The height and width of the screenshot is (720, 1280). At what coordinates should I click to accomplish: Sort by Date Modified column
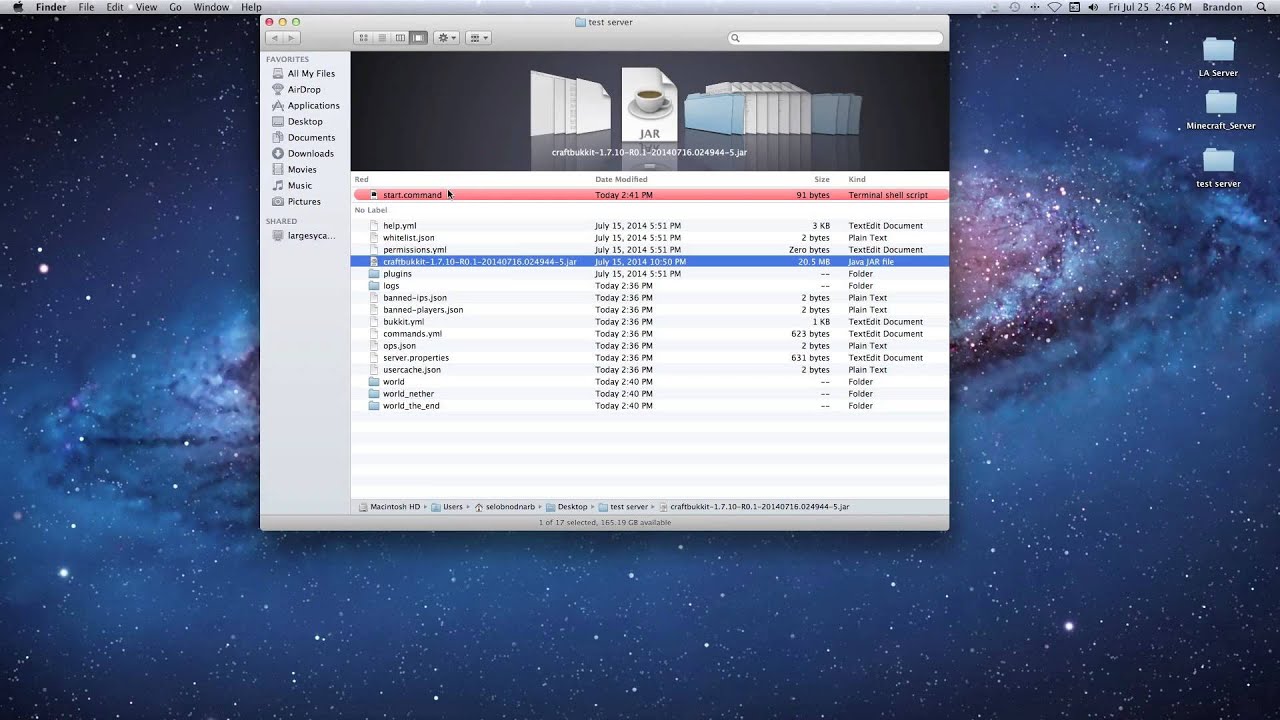click(621, 179)
